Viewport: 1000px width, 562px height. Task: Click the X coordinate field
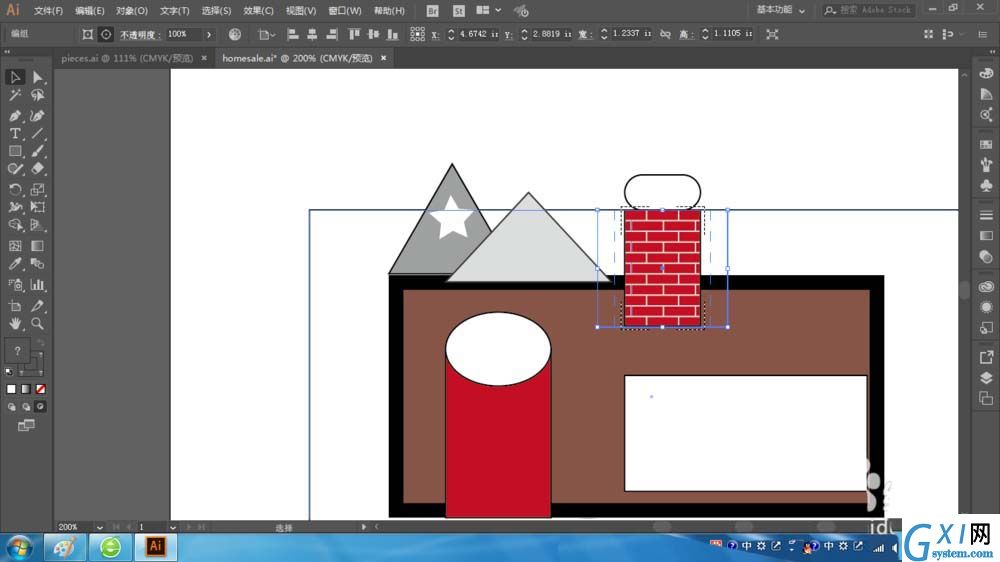478,34
